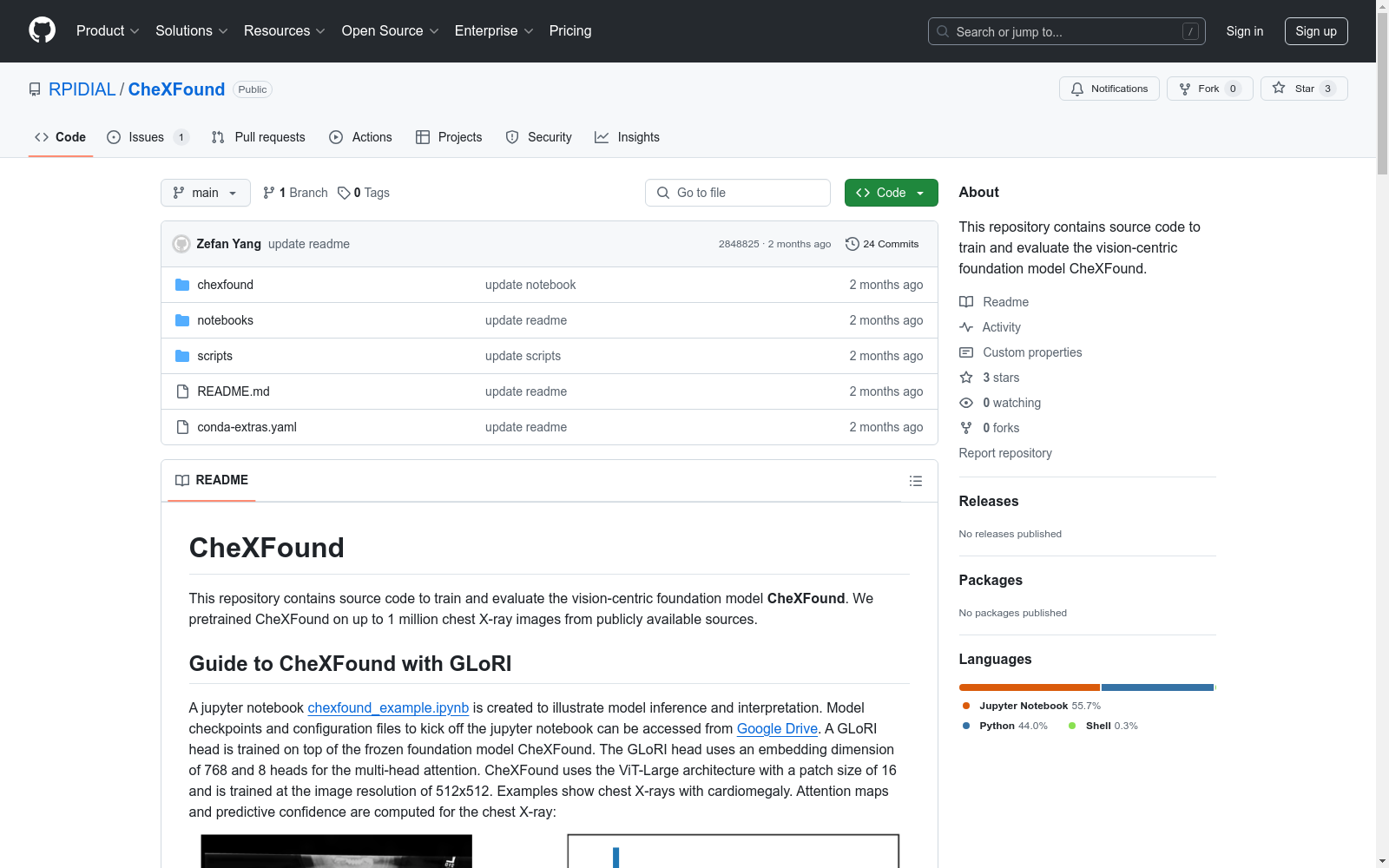Viewport: 1389px width, 868px height.
Task: Click the repository icon beside RPIDIAL
Action: (x=35, y=89)
